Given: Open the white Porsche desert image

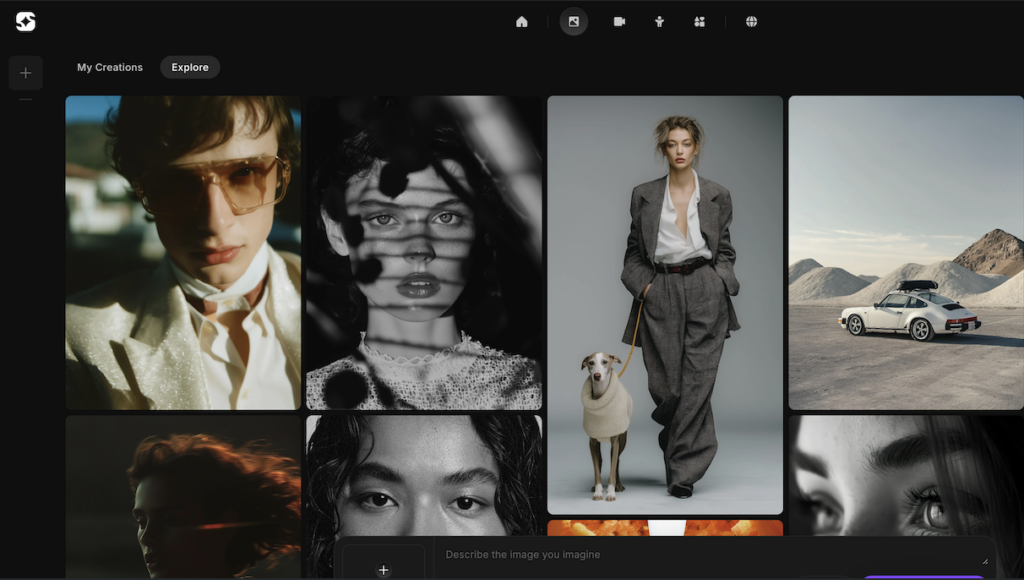Looking at the screenshot, I should (x=906, y=252).
